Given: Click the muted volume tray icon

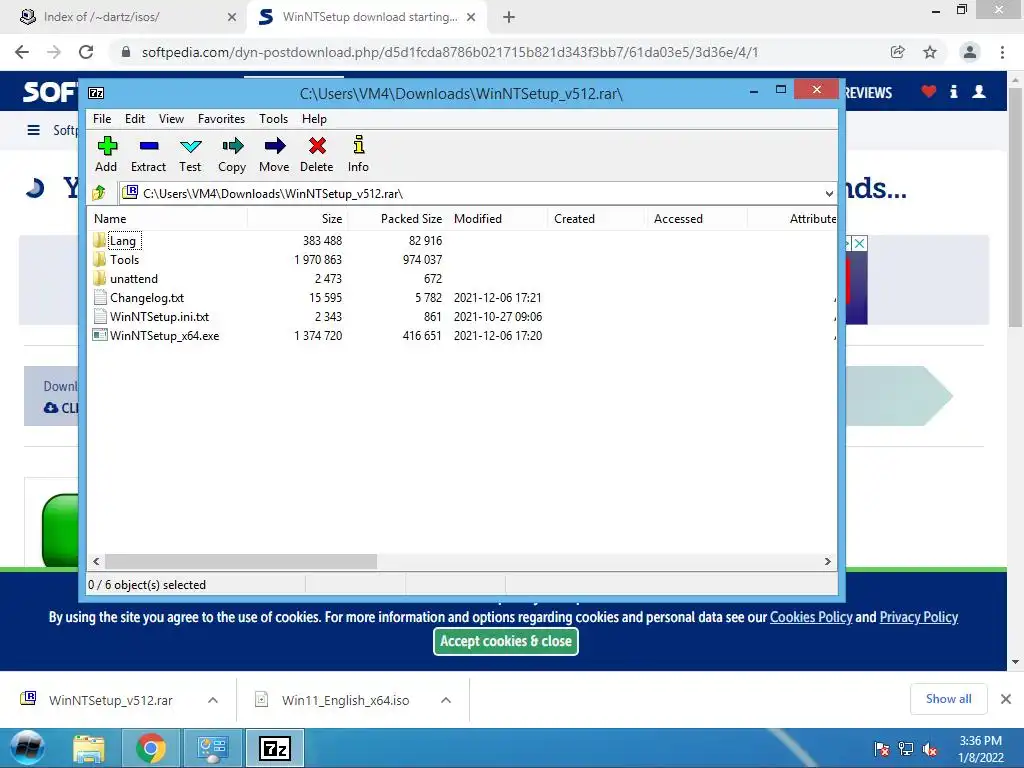Looking at the screenshot, I should [x=929, y=749].
